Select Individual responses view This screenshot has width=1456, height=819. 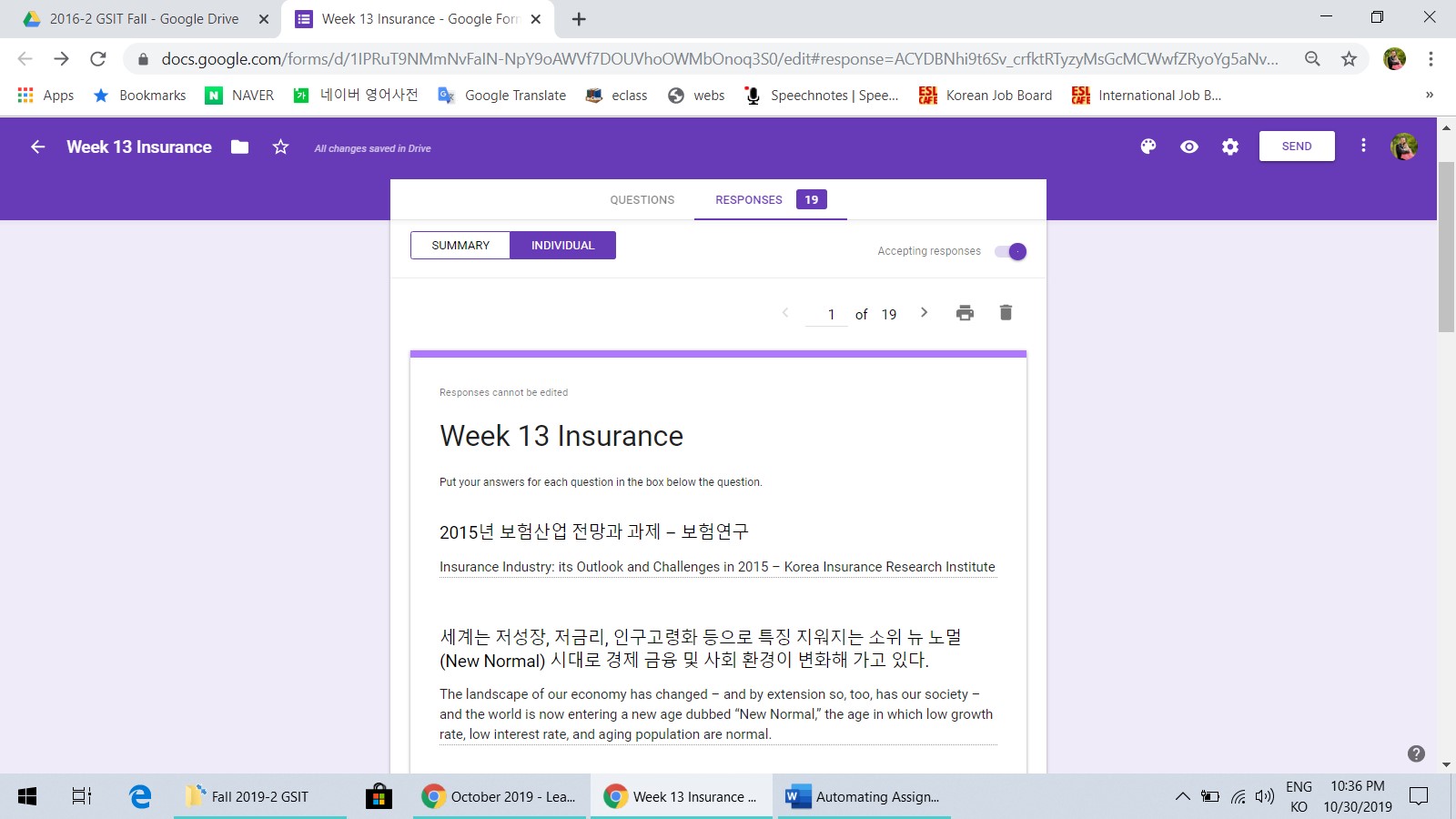pos(562,246)
